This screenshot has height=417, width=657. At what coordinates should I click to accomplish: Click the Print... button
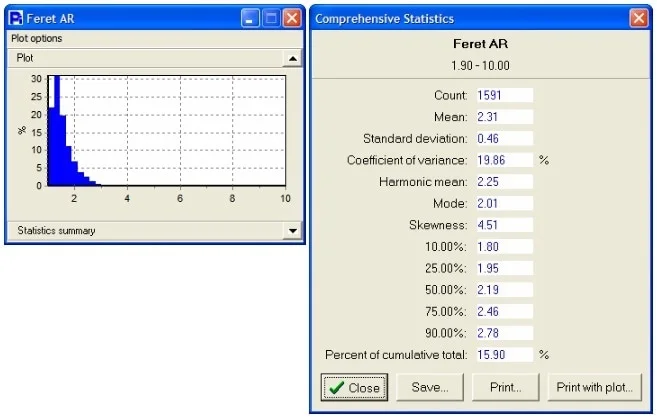pyautogui.click(x=507, y=387)
